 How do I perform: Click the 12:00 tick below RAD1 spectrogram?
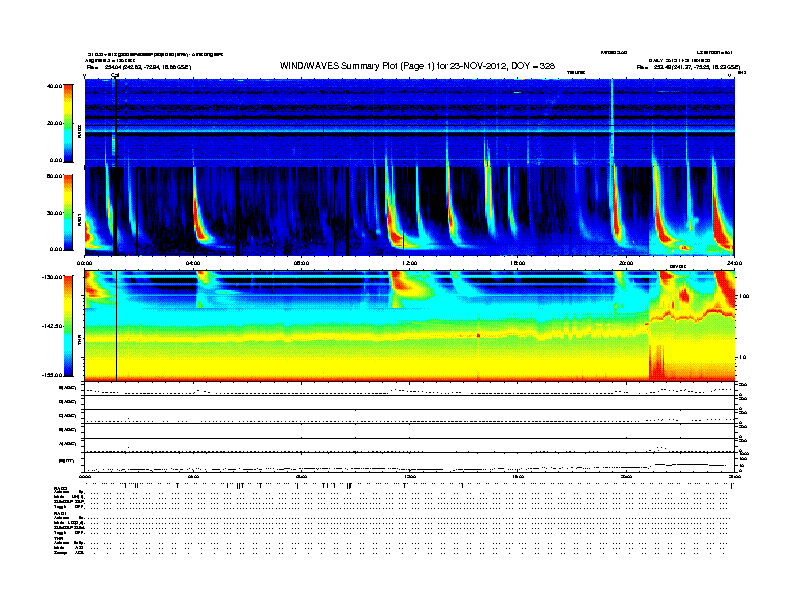tap(410, 263)
